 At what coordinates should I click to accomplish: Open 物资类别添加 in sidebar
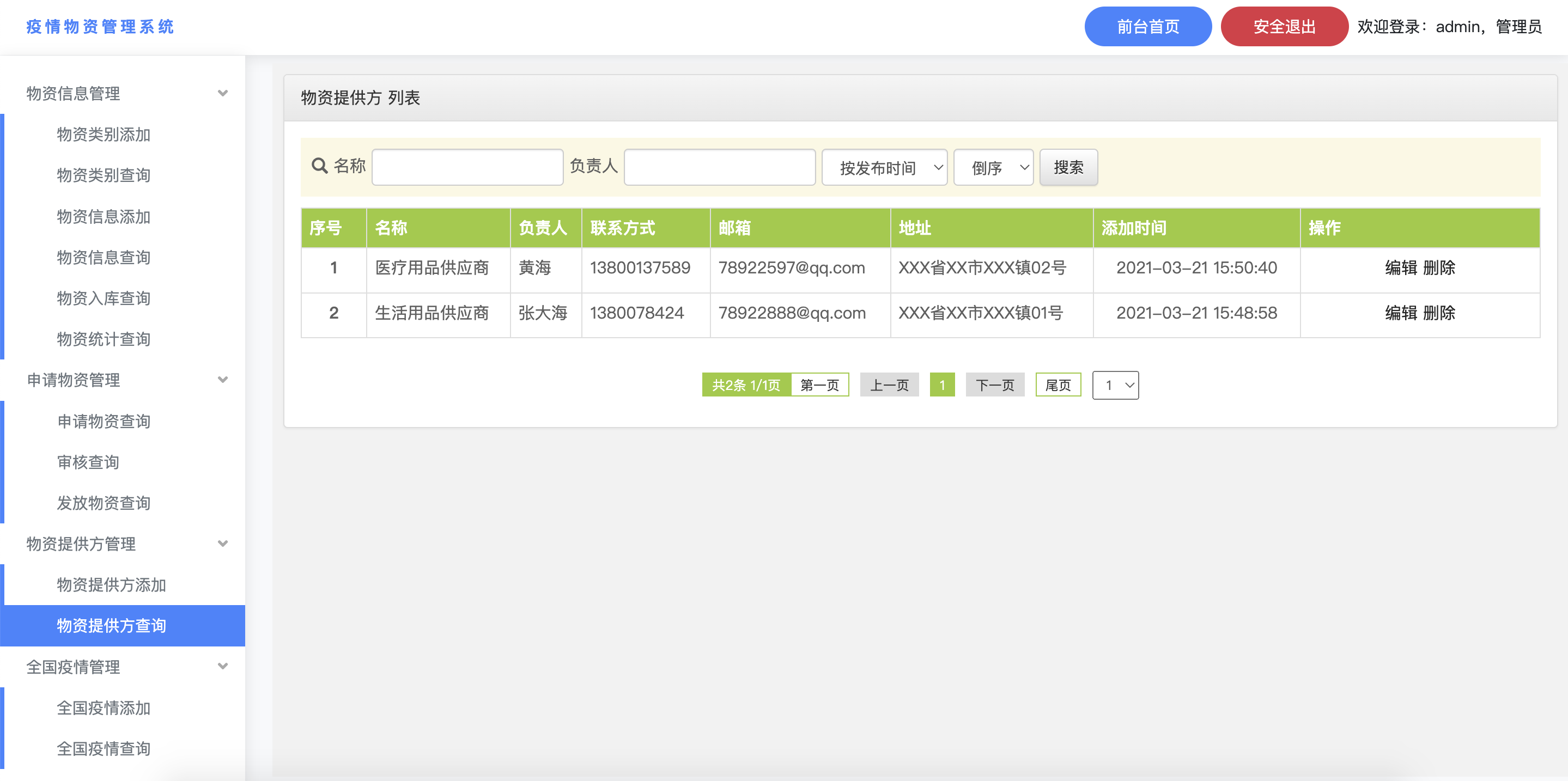coord(104,135)
